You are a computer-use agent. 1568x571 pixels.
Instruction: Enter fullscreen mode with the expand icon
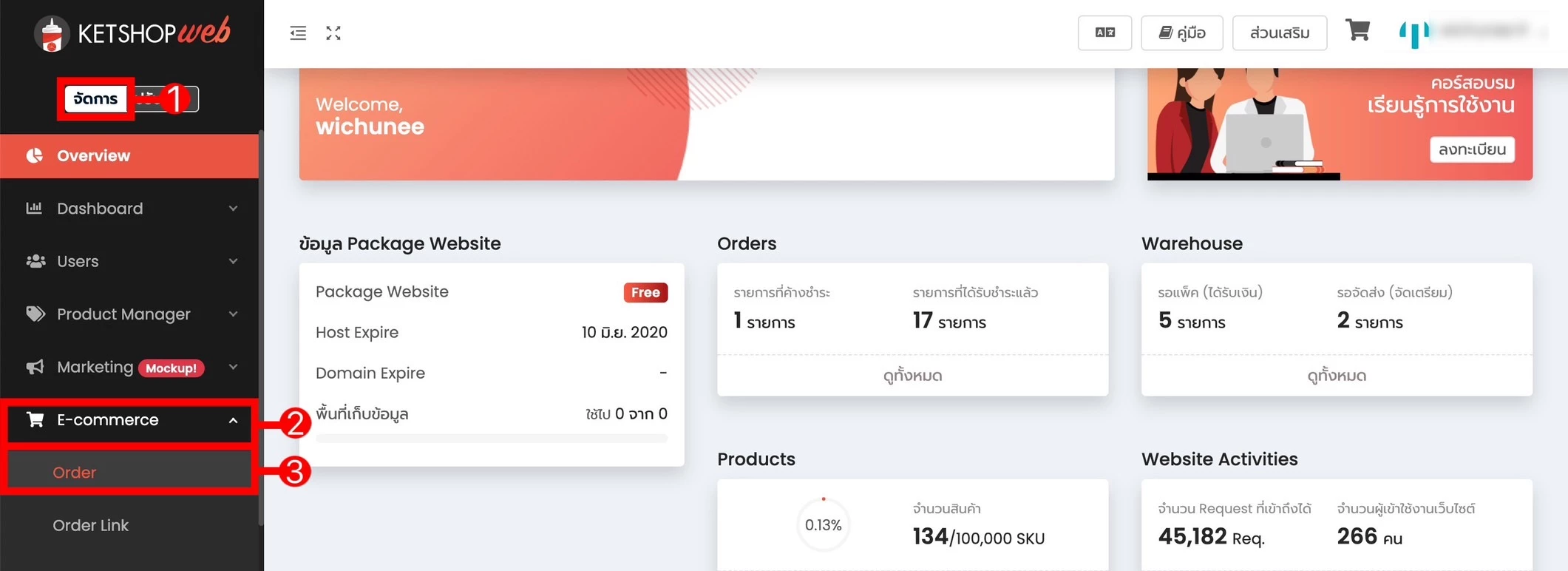[x=333, y=33]
